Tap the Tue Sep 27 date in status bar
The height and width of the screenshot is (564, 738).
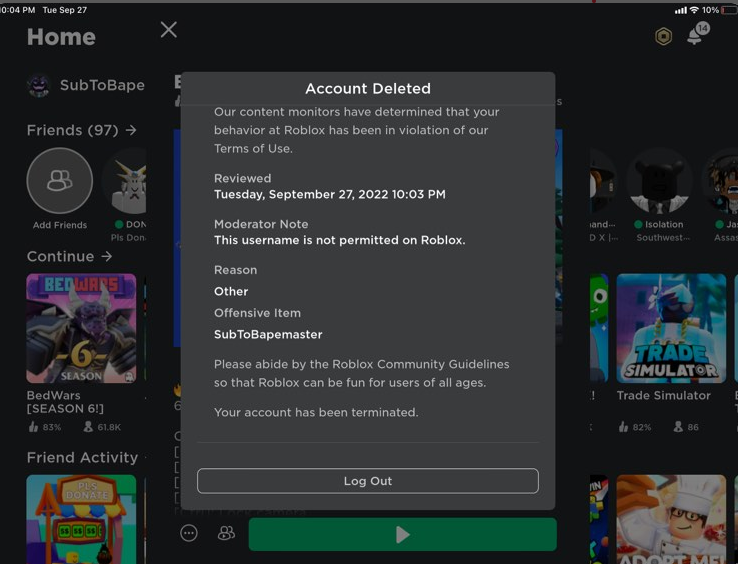click(64, 10)
